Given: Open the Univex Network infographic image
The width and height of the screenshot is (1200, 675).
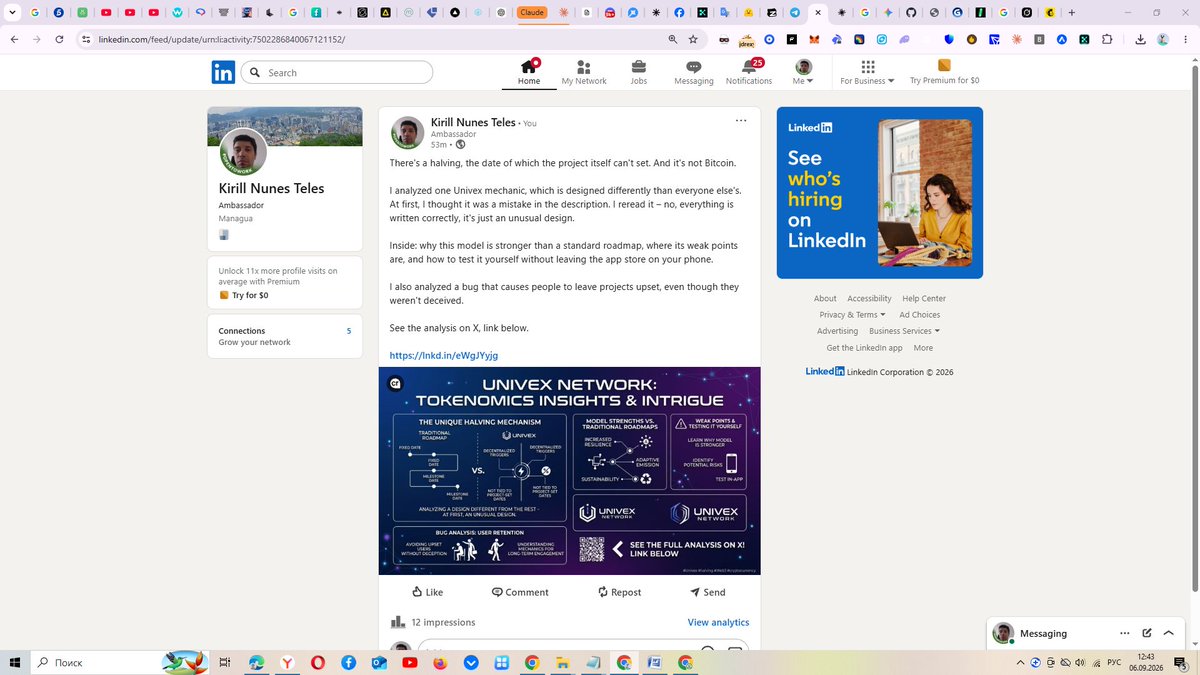Looking at the screenshot, I should point(569,471).
